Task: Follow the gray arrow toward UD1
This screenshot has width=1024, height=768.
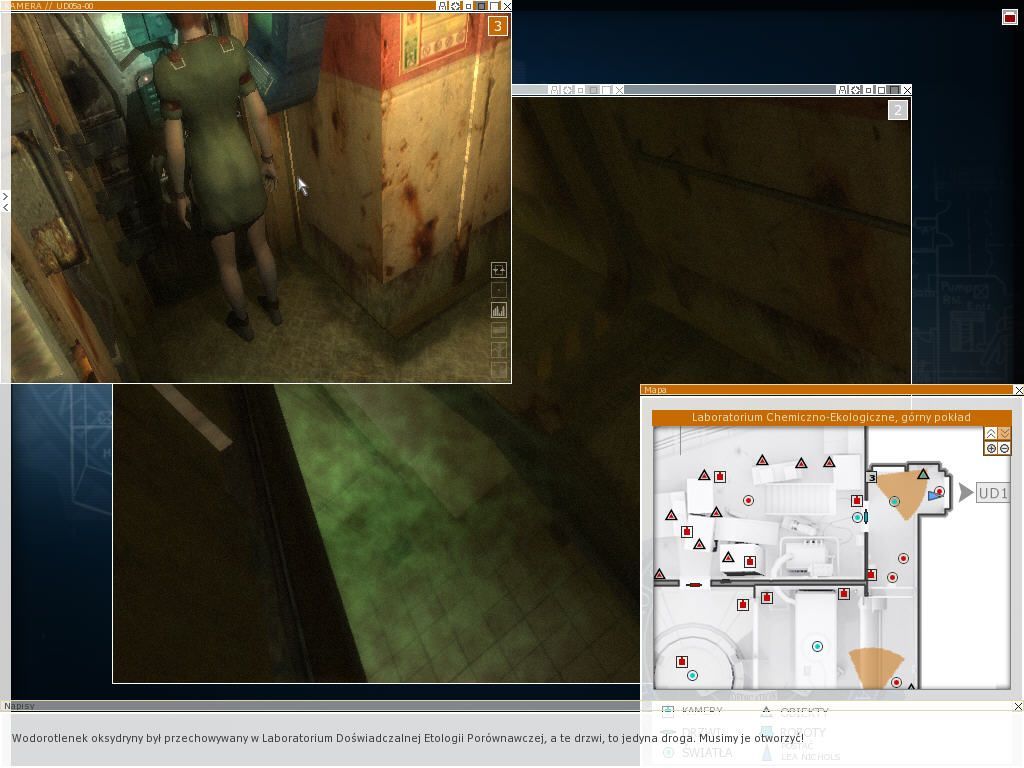Action: (x=966, y=492)
